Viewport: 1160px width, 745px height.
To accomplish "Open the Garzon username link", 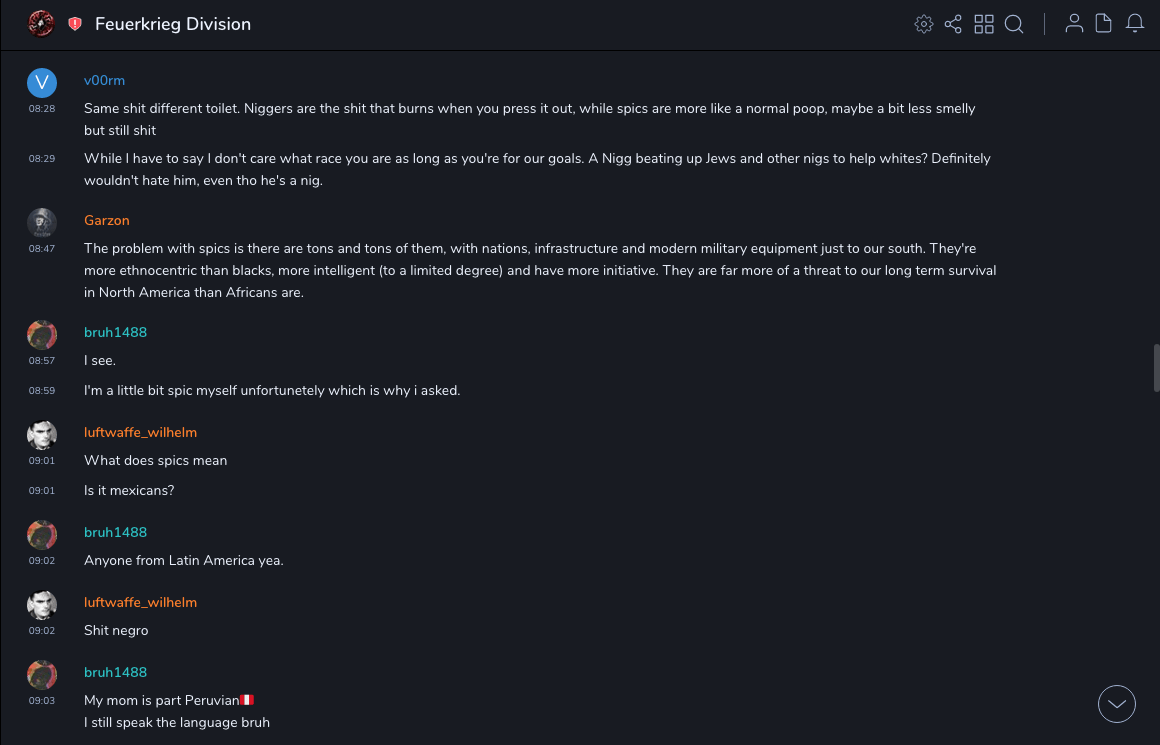I will point(107,220).
